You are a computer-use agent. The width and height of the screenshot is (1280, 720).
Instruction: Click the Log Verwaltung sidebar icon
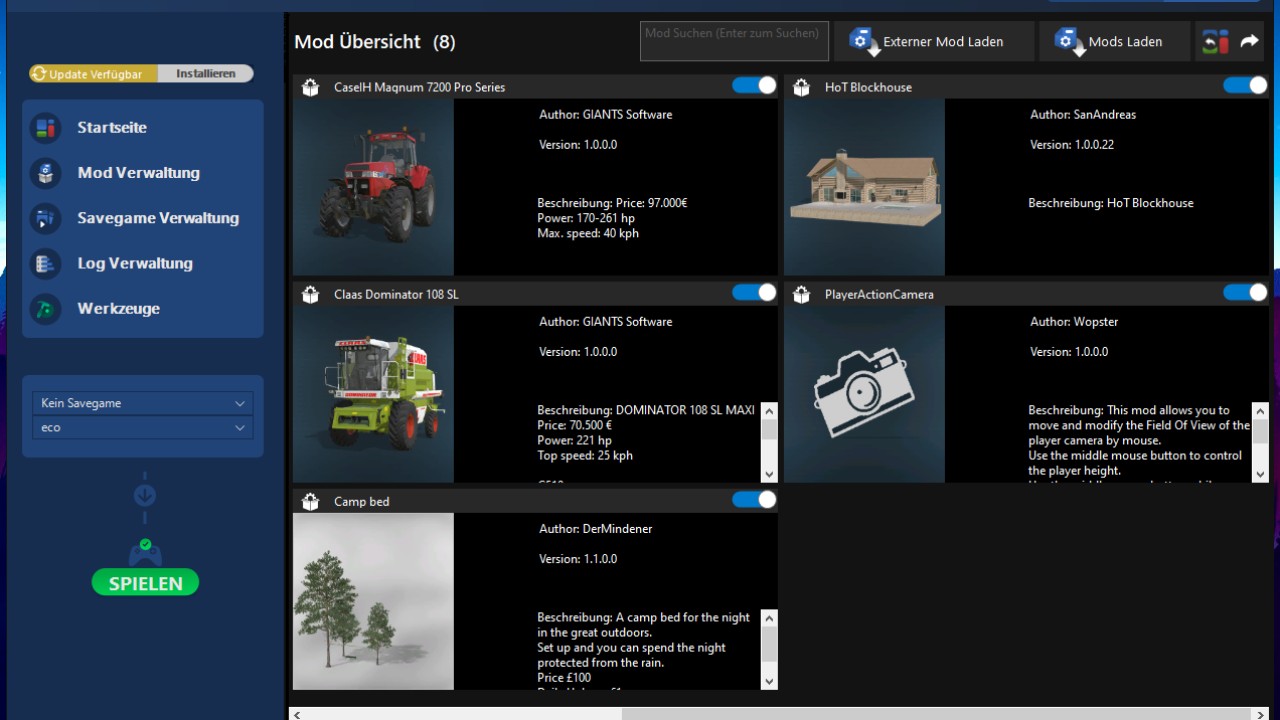pos(45,264)
